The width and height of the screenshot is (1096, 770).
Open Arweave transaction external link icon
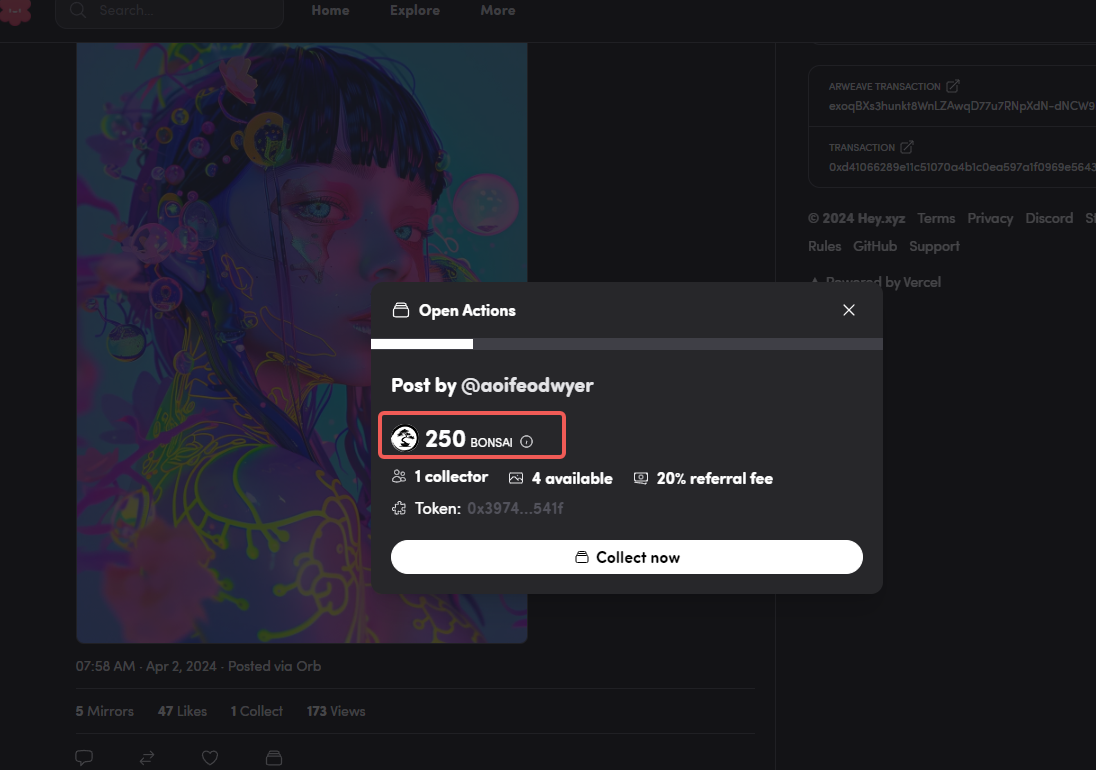[953, 87]
